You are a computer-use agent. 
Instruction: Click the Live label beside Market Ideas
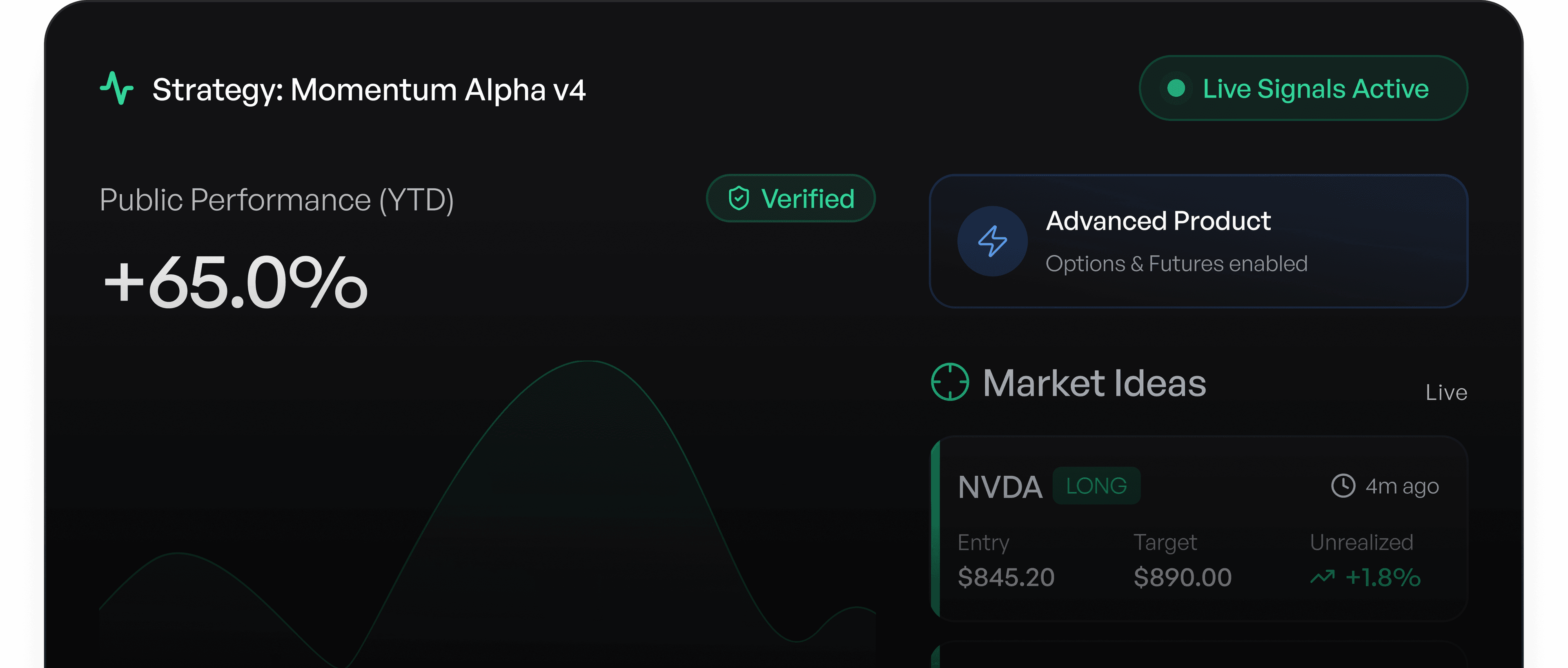[x=1446, y=393]
